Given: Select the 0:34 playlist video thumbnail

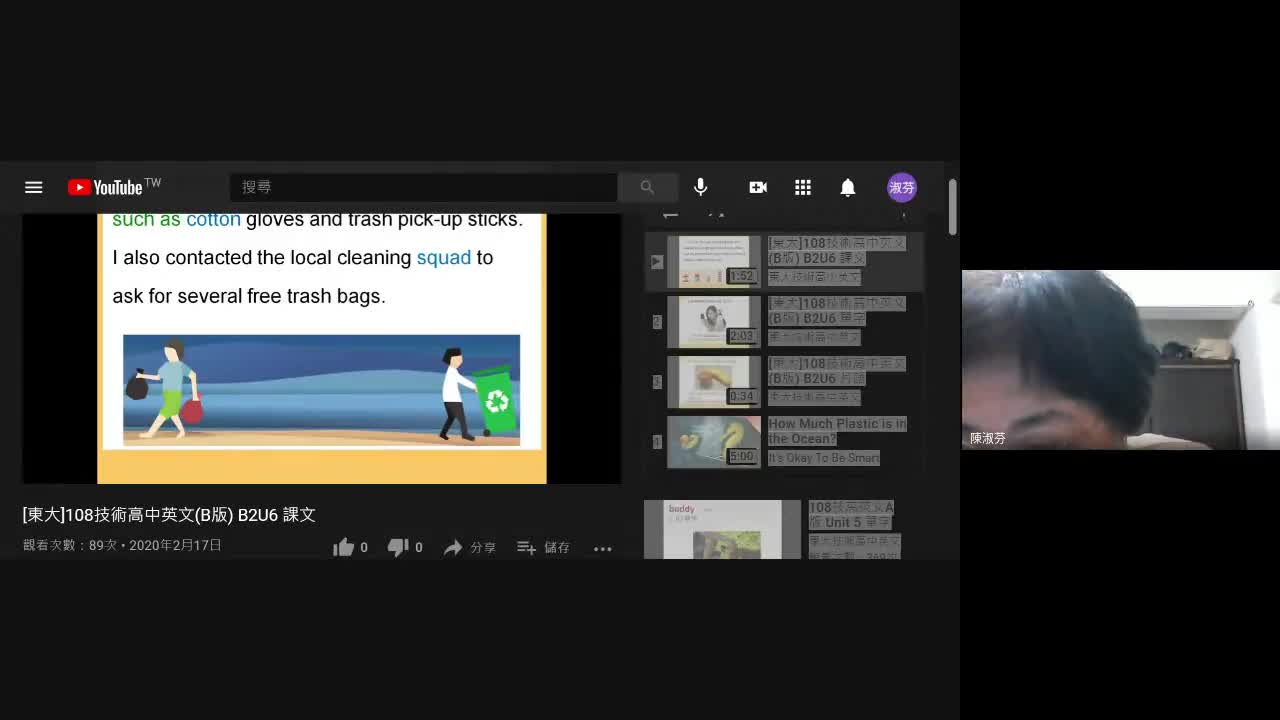Looking at the screenshot, I should pos(714,381).
